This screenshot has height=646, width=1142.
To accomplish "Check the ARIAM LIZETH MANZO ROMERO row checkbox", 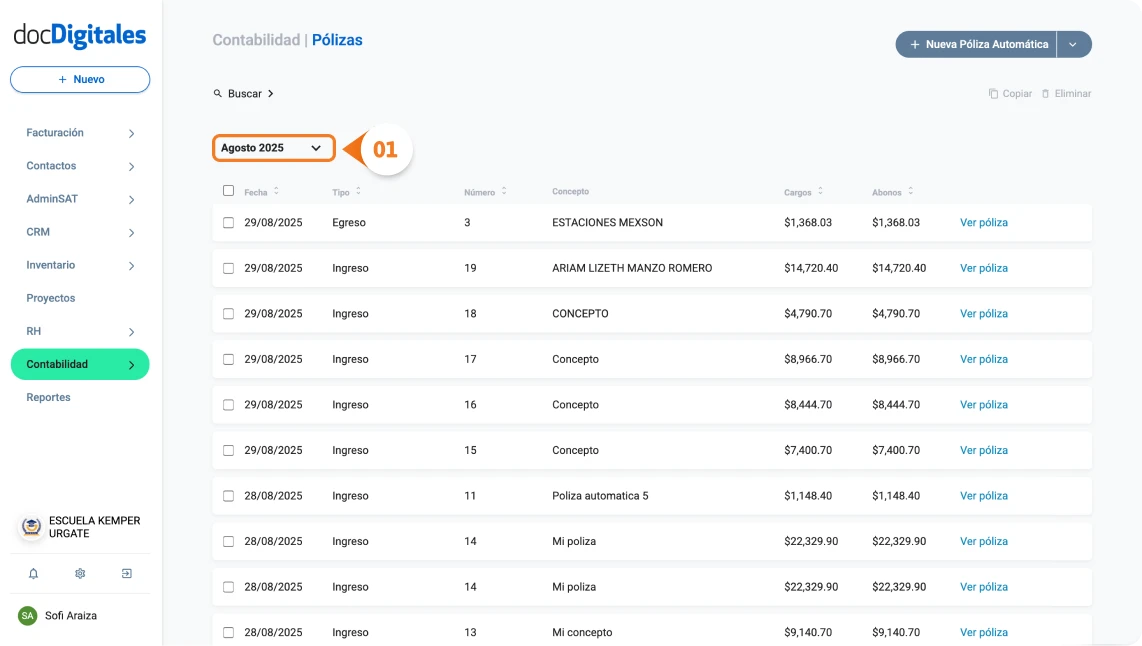I will click(229, 267).
